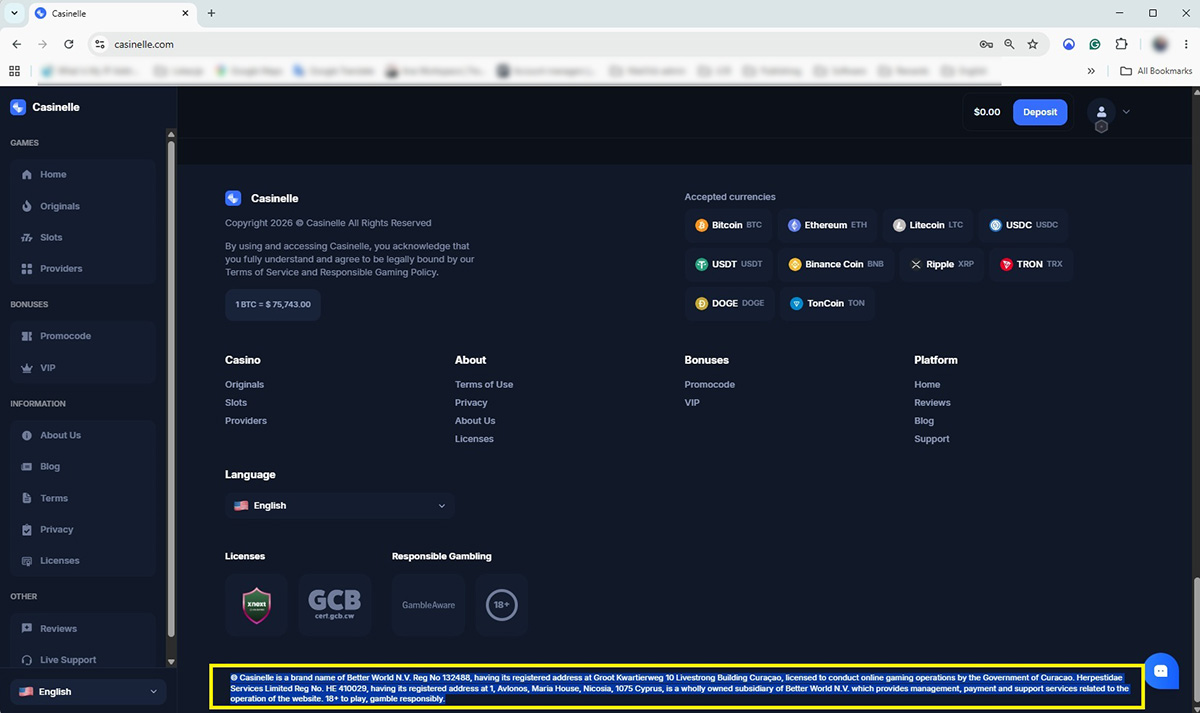1200x713 pixels.
Task: Click the xnext license badge
Action: coord(257,605)
